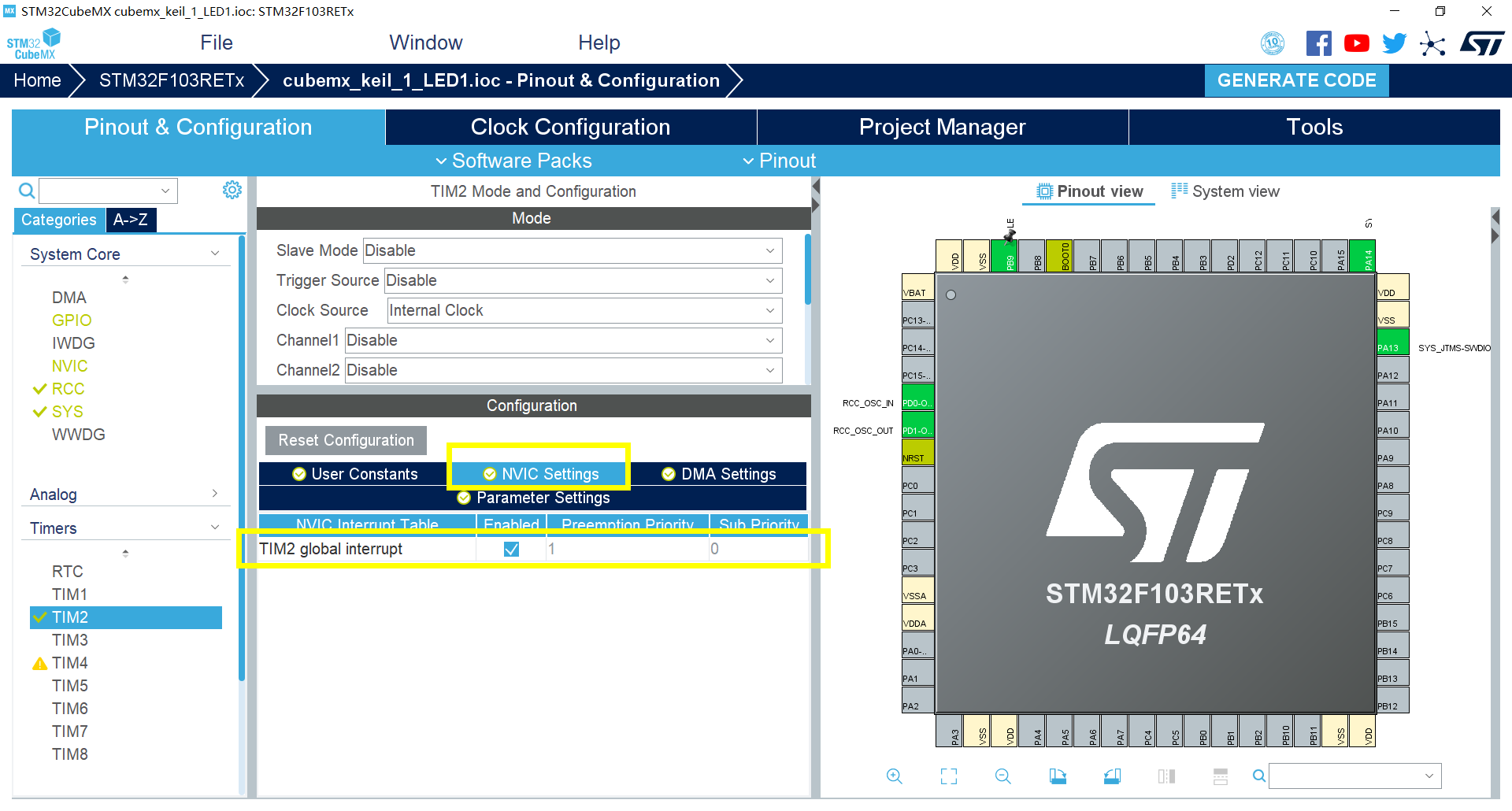Open the DMA Settings tab
Screen dimensions: 1512x811
(x=719, y=474)
